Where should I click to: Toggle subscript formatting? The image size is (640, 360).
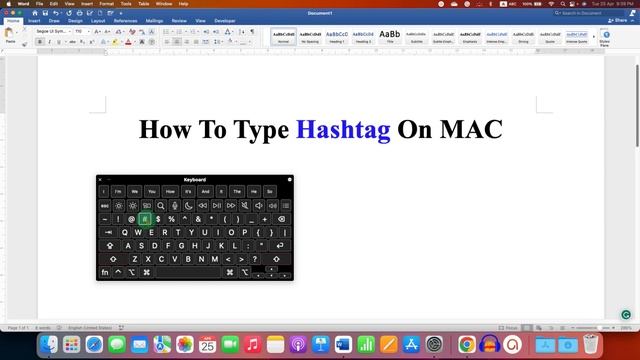pyautogui.click(x=82, y=42)
